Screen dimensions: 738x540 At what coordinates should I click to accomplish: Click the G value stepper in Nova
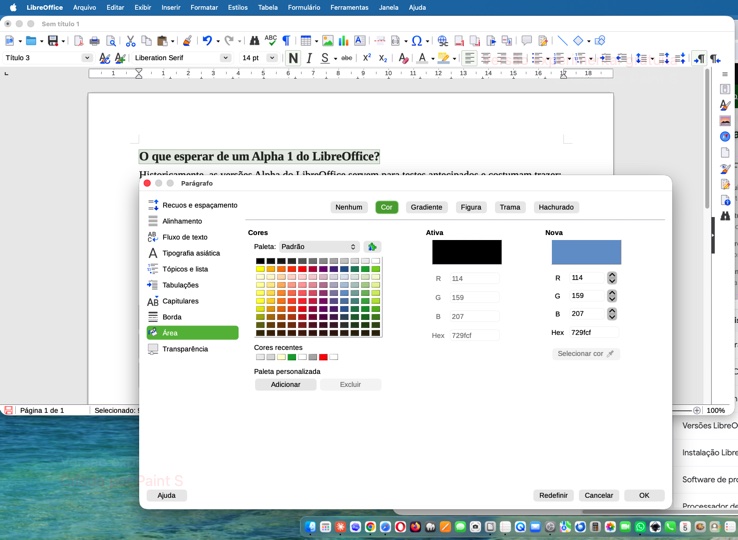click(x=612, y=296)
